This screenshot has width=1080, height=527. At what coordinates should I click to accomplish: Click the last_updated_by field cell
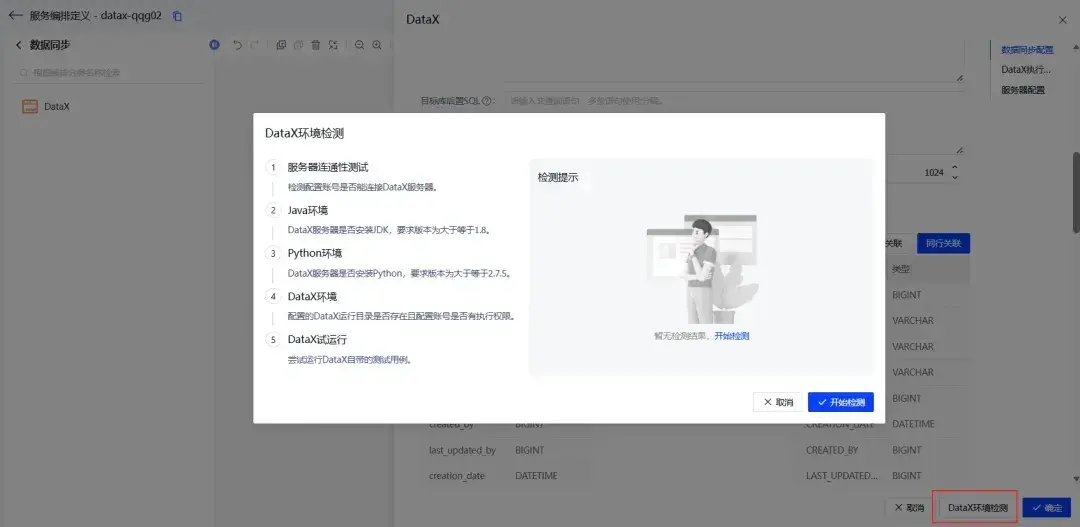(x=462, y=451)
